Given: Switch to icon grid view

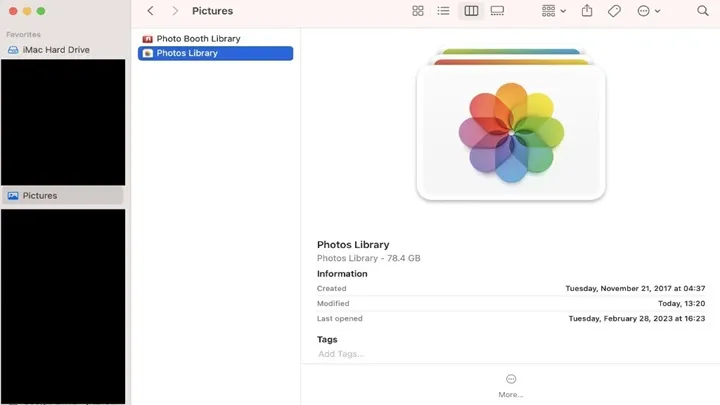Looking at the screenshot, I should tap(418, 11).
